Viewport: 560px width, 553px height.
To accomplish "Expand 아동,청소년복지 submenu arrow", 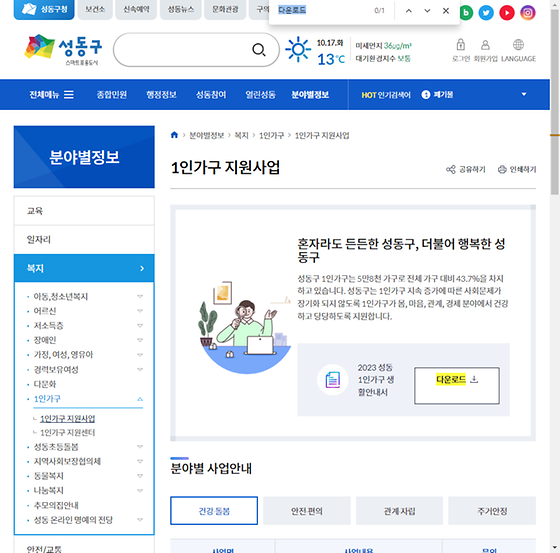I will (140, 296).
